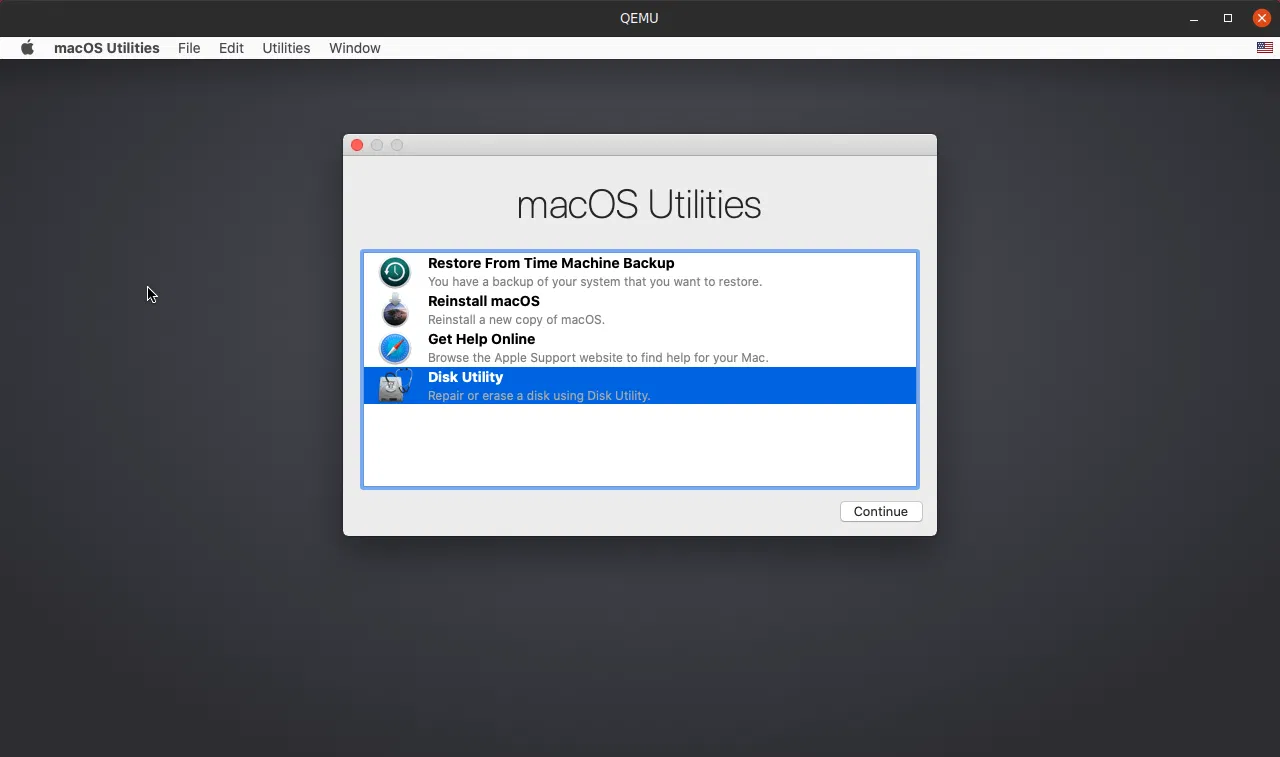1280x757 pixels.
Task: Open the File menu
Action: pyautogui.click(x=189, y=48)
